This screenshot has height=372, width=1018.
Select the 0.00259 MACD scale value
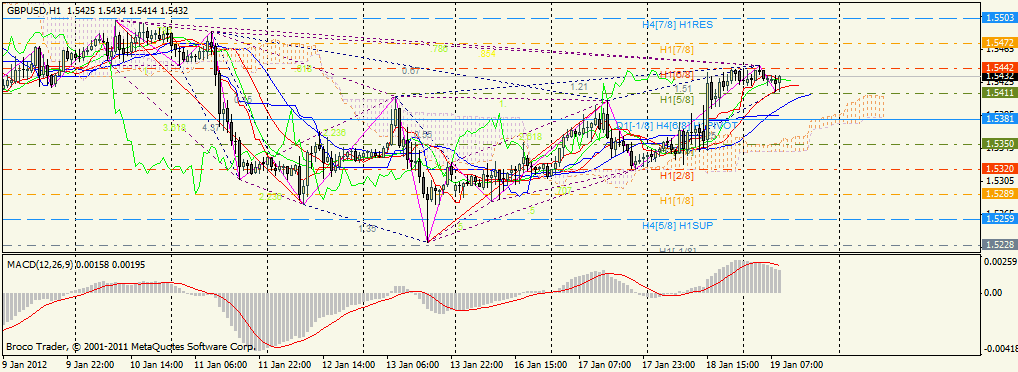pos(1000,262)
